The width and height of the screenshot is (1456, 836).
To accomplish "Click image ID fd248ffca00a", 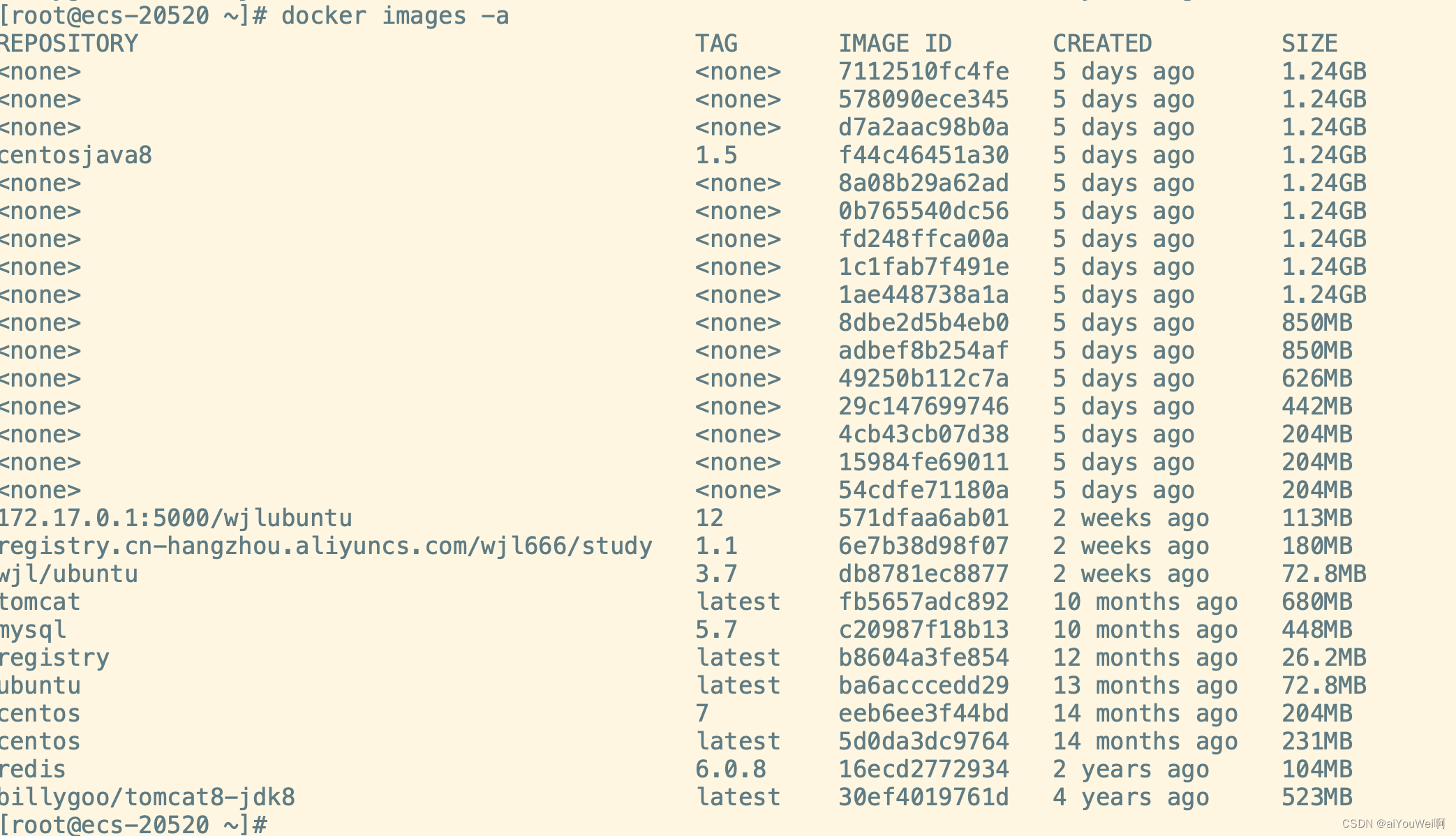I will [923, 239].
